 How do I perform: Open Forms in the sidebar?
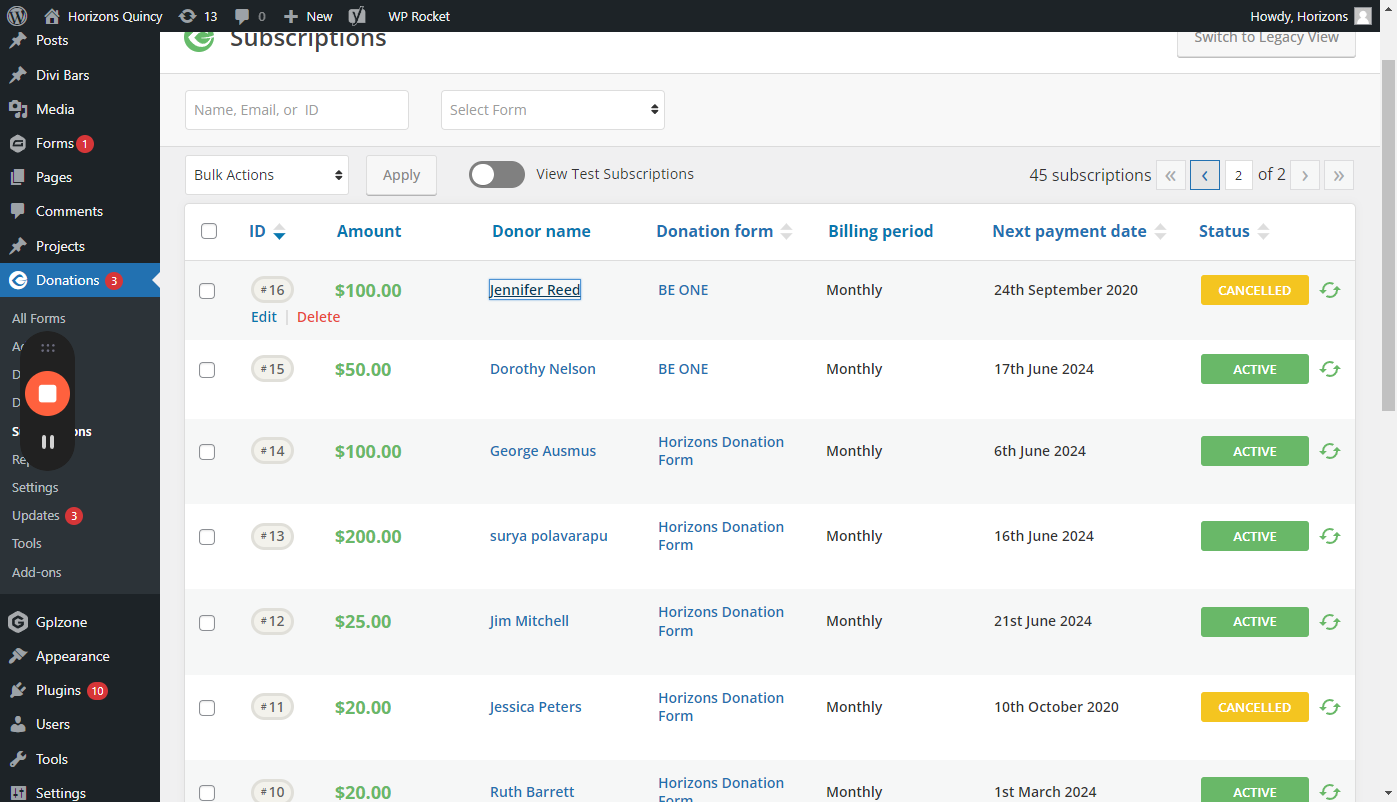tap(55, 143)
